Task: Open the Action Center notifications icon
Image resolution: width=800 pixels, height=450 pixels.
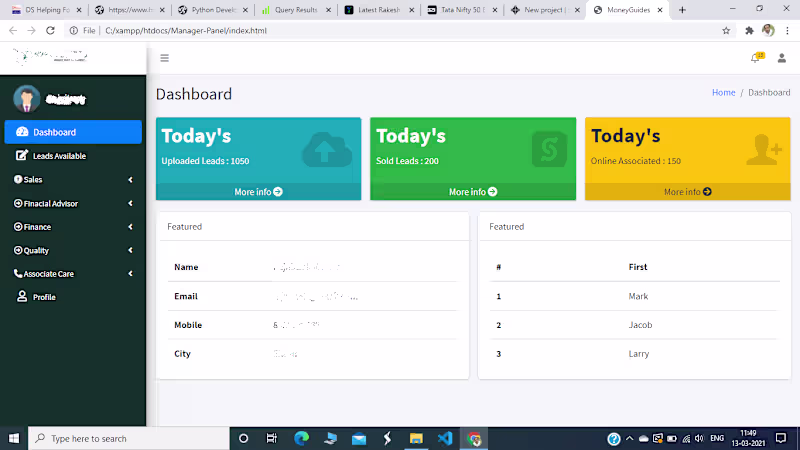Action: pyautogui.click(x=781, y=438)
